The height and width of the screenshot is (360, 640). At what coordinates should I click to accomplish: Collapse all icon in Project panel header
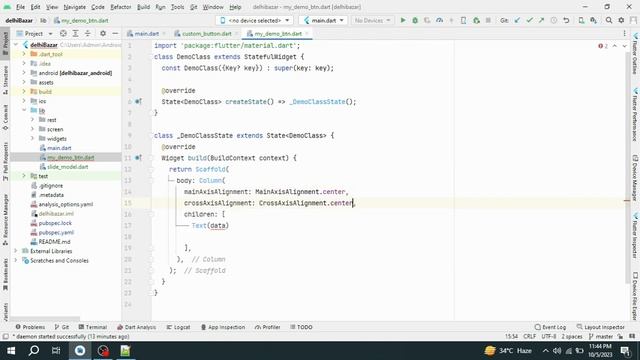[x=87, y=33]
